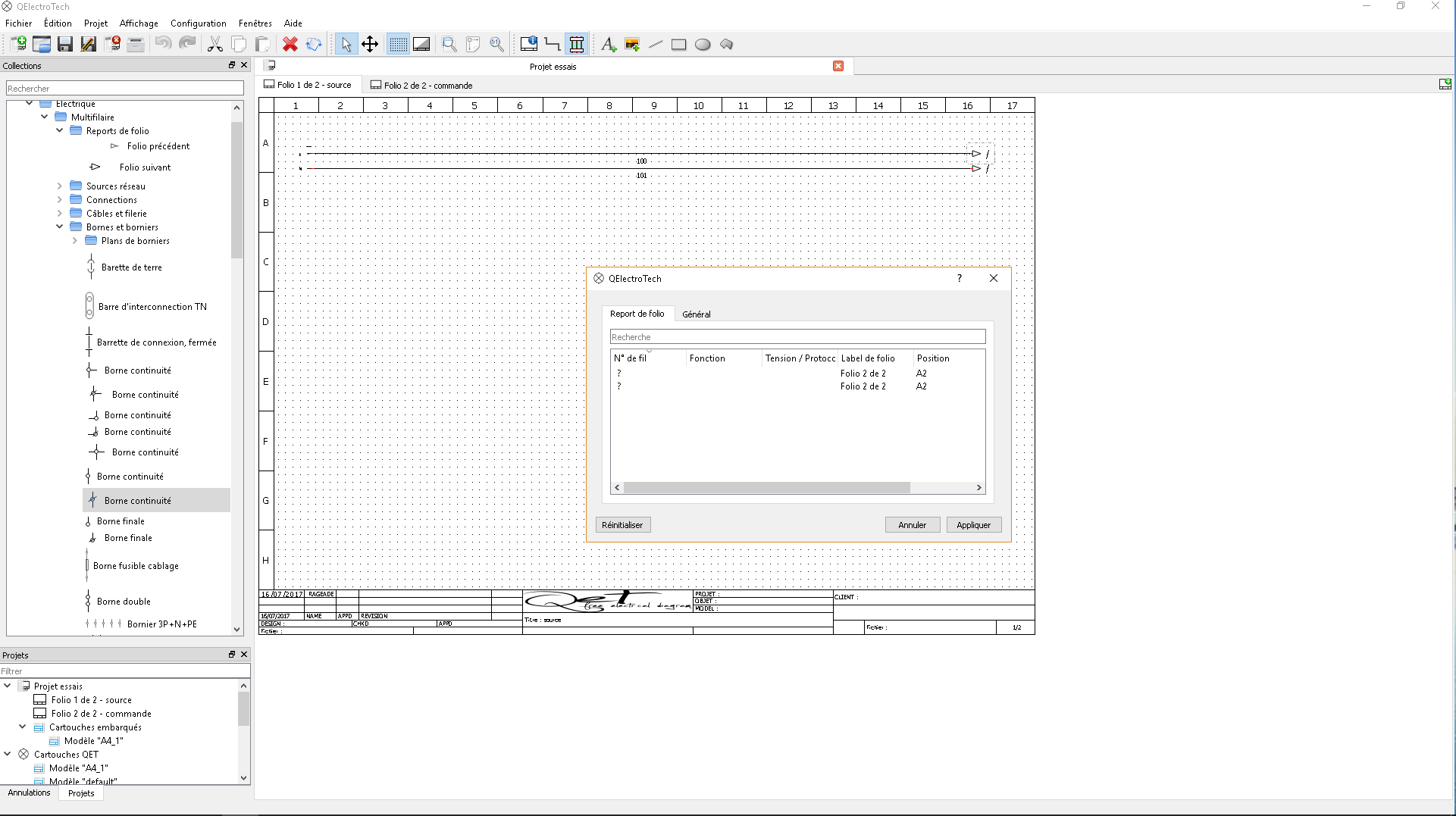Click the cut scissors icon

[215, 45]
